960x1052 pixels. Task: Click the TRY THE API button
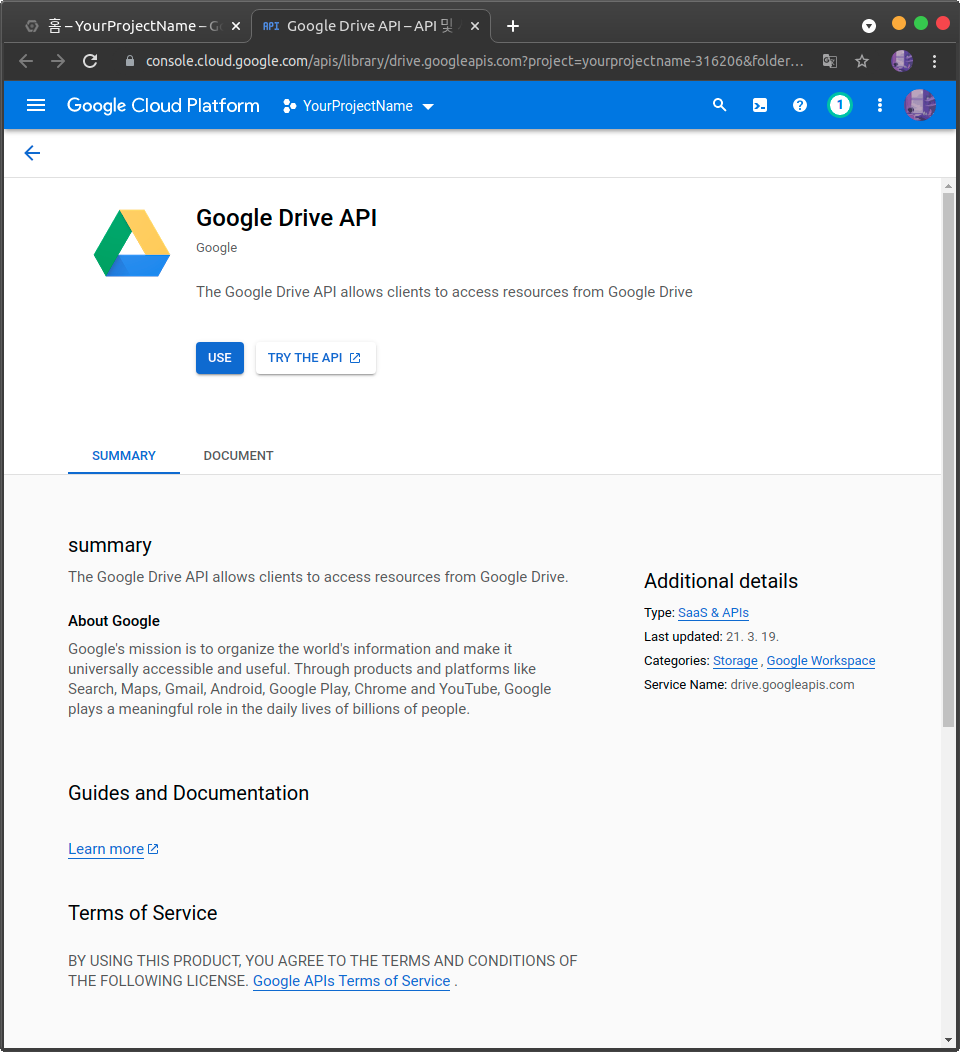315,358
